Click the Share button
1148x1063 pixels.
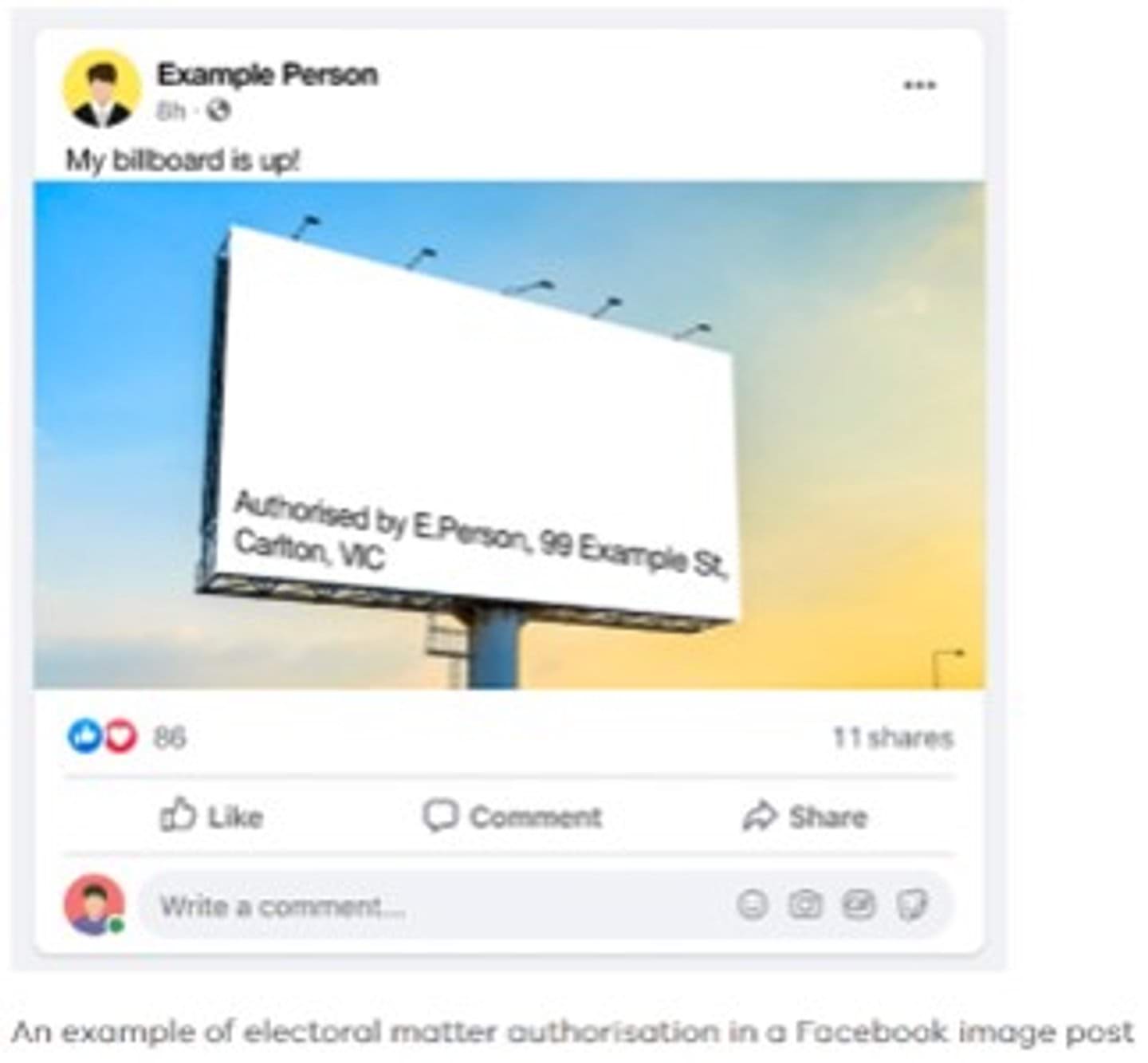coord(804,816)
